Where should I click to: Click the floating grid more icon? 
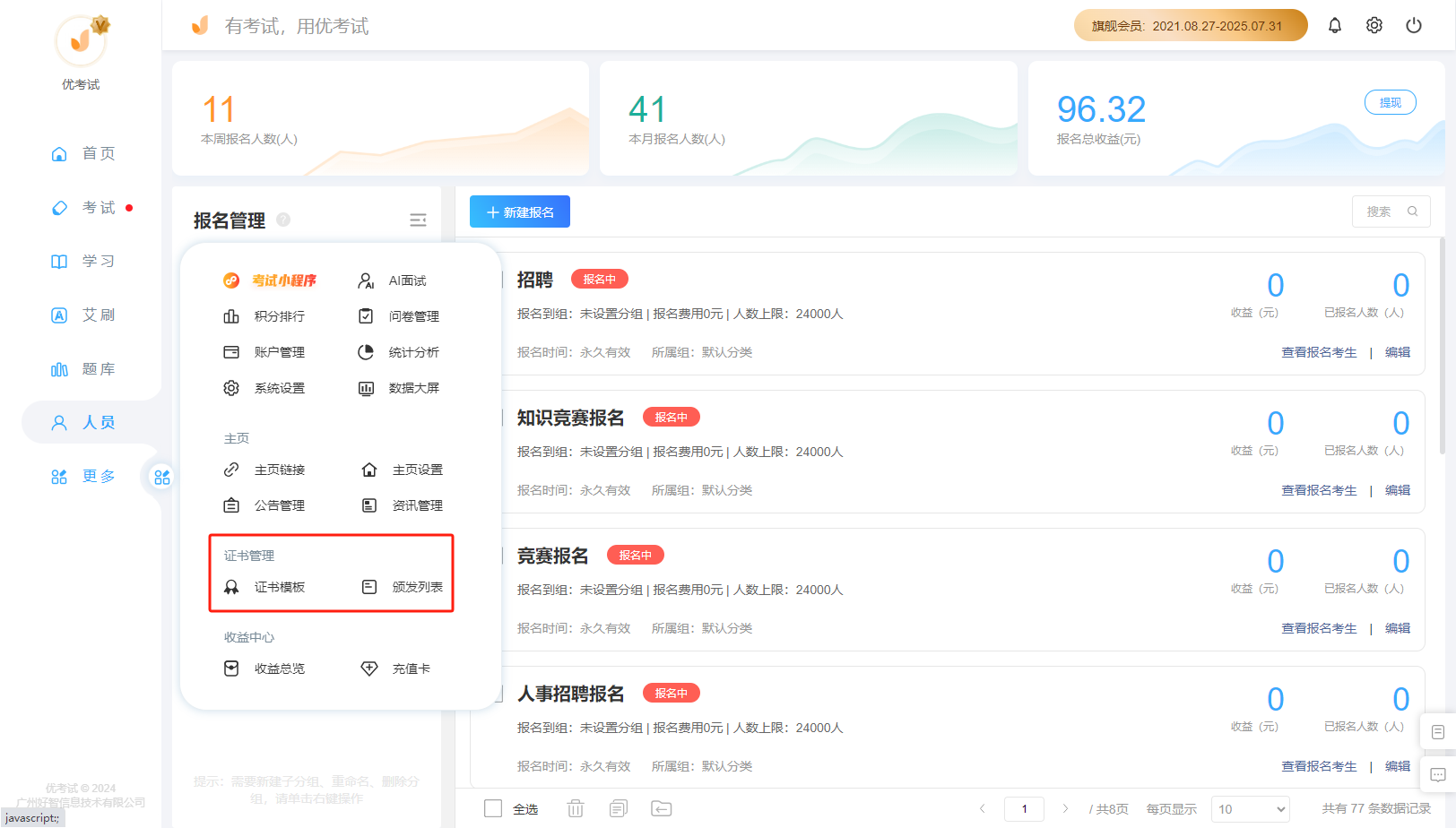[x=161, y=477]
